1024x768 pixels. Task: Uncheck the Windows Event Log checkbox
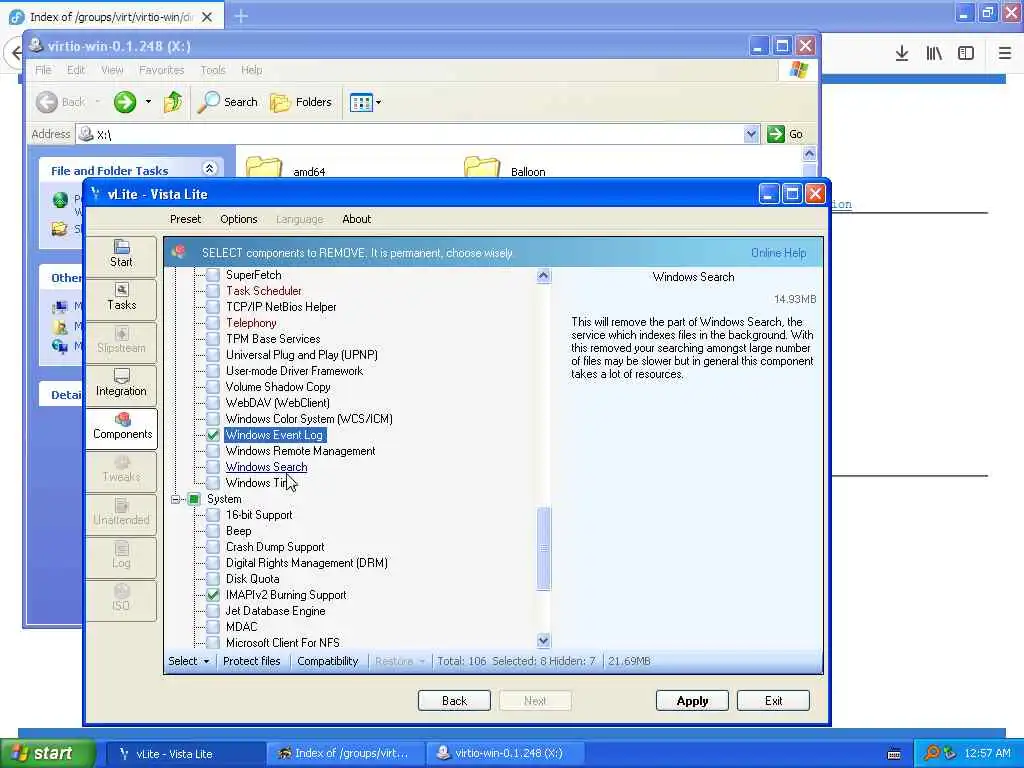(213, 435)
